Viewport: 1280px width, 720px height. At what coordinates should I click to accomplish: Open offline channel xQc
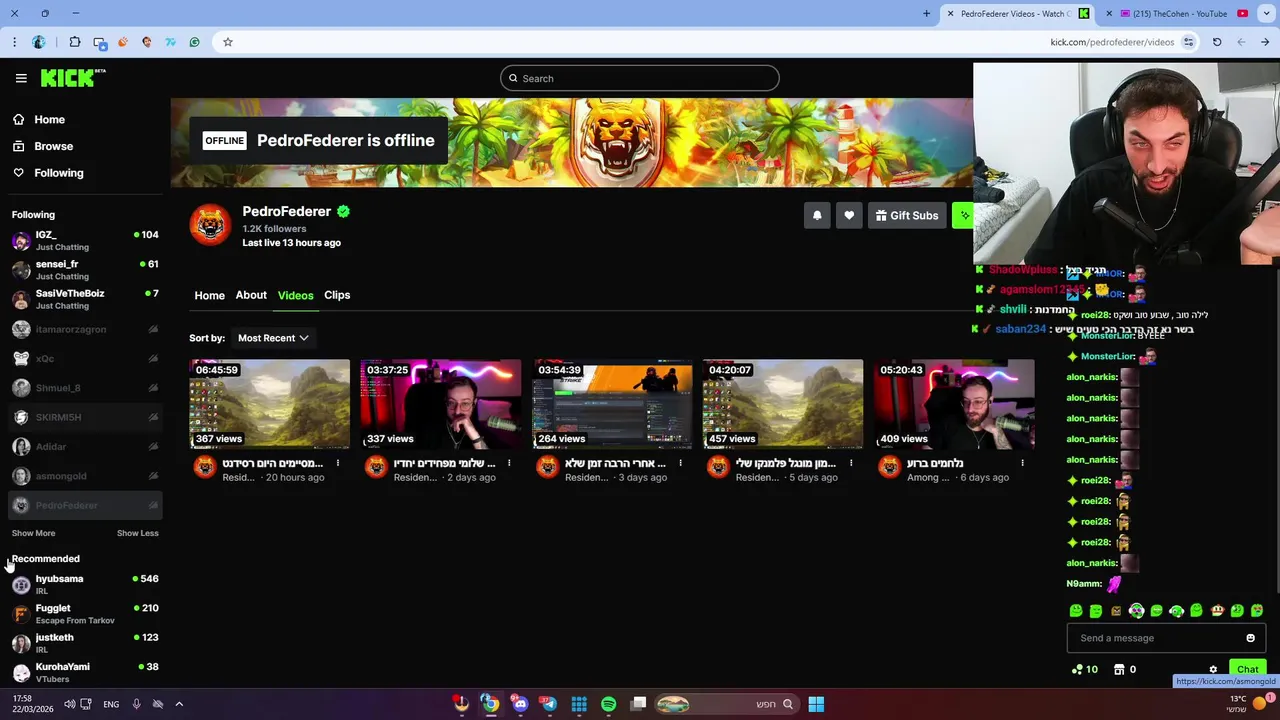pyautogui.click(x=85, y=358)
